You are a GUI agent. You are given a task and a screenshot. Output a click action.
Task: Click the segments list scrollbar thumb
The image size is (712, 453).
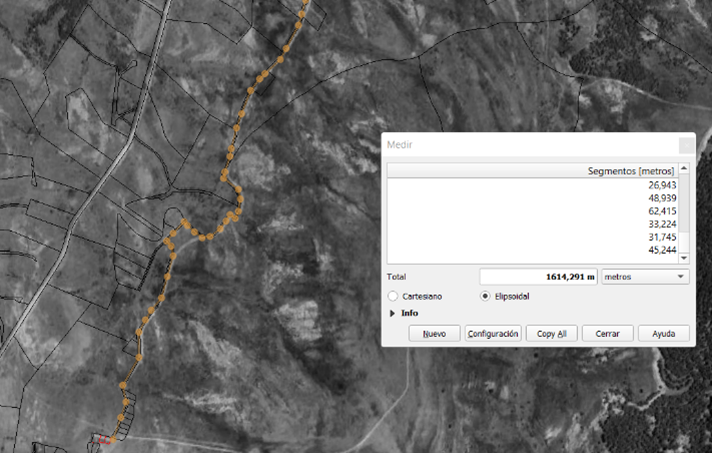click(x=684, y=205)
